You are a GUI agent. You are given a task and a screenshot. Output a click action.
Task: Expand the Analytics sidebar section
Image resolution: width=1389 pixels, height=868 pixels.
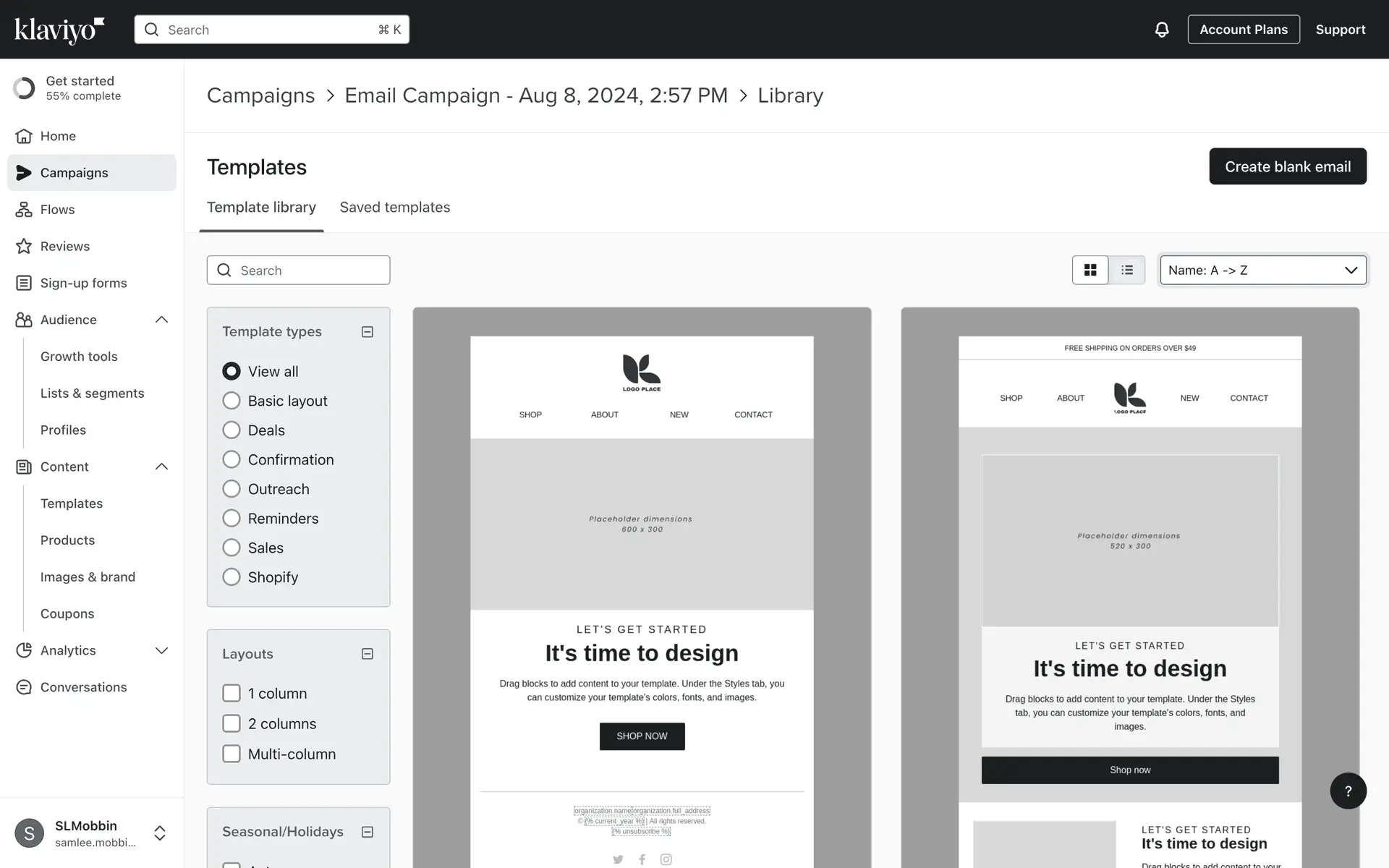161,650
